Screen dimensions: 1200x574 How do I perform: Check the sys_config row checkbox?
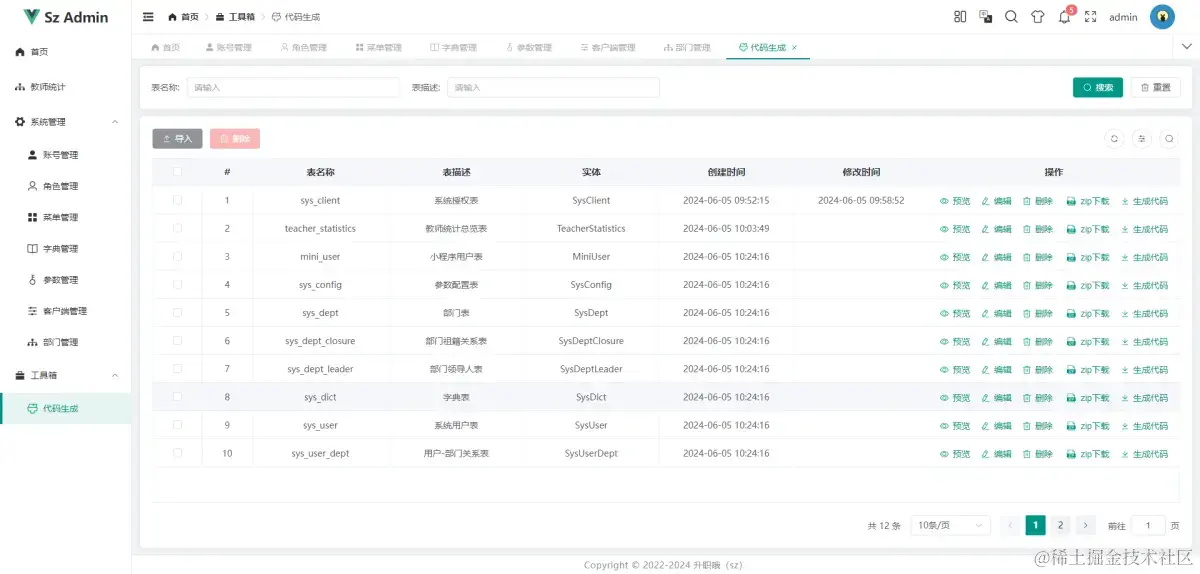point(177,284)
